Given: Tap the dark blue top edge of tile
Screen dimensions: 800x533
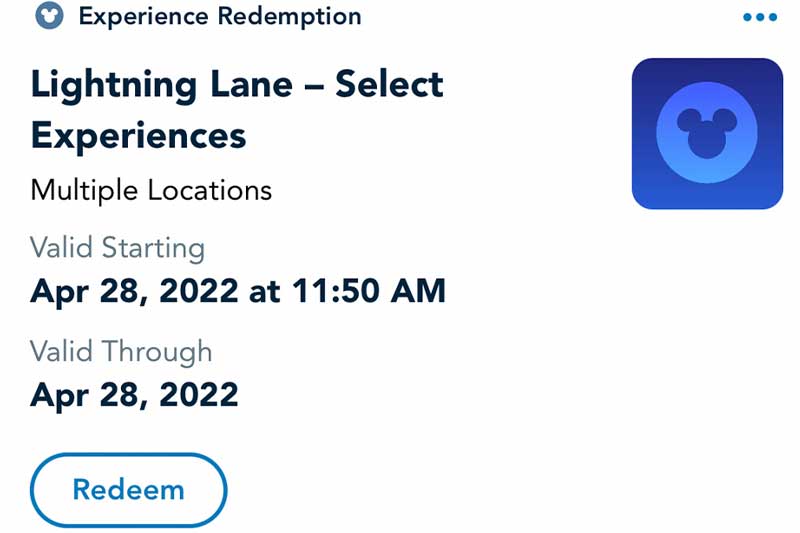Looking at the screenshot, I should pyautogui.click(x=707, y=64).
